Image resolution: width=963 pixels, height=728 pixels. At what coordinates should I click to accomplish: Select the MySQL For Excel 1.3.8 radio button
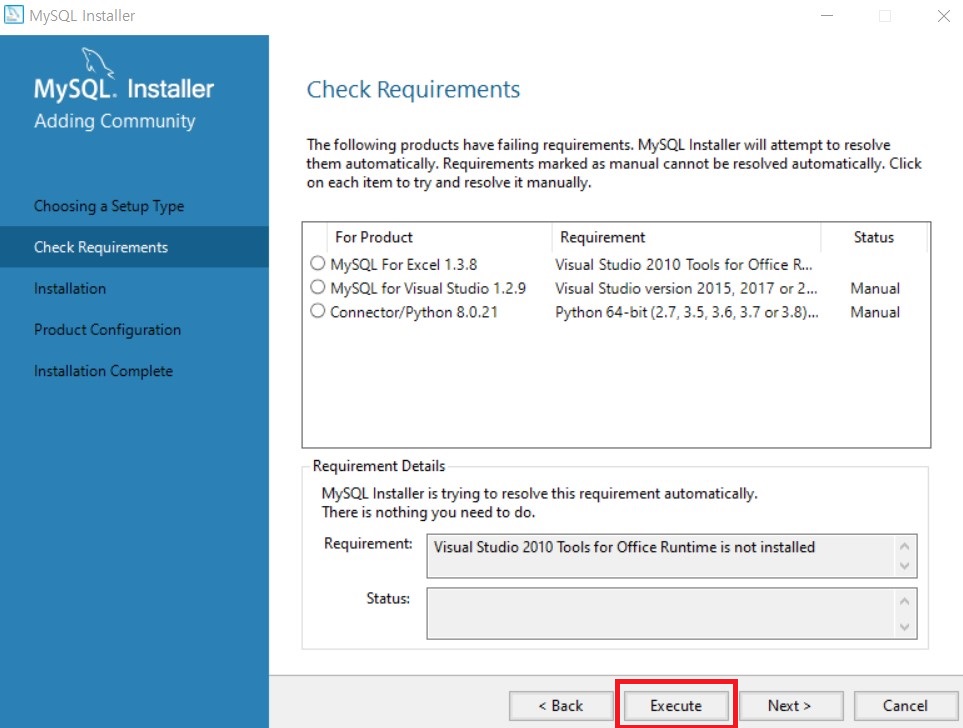point(318,264)
